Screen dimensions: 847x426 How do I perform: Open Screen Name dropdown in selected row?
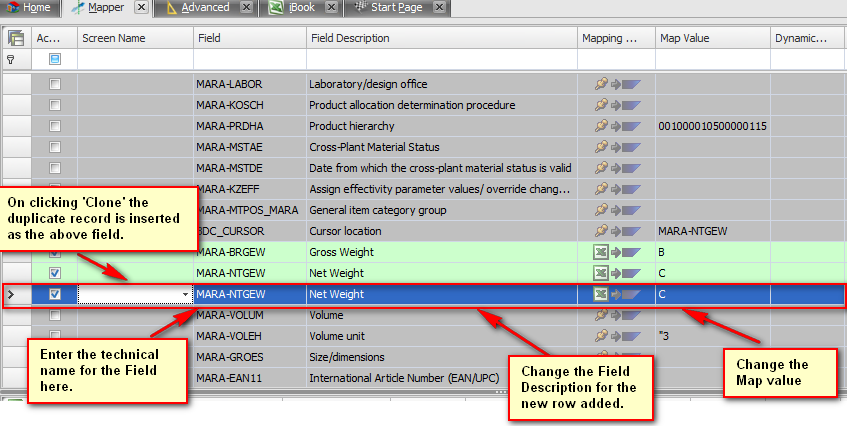pyautogui.click(x=186, y=295)
